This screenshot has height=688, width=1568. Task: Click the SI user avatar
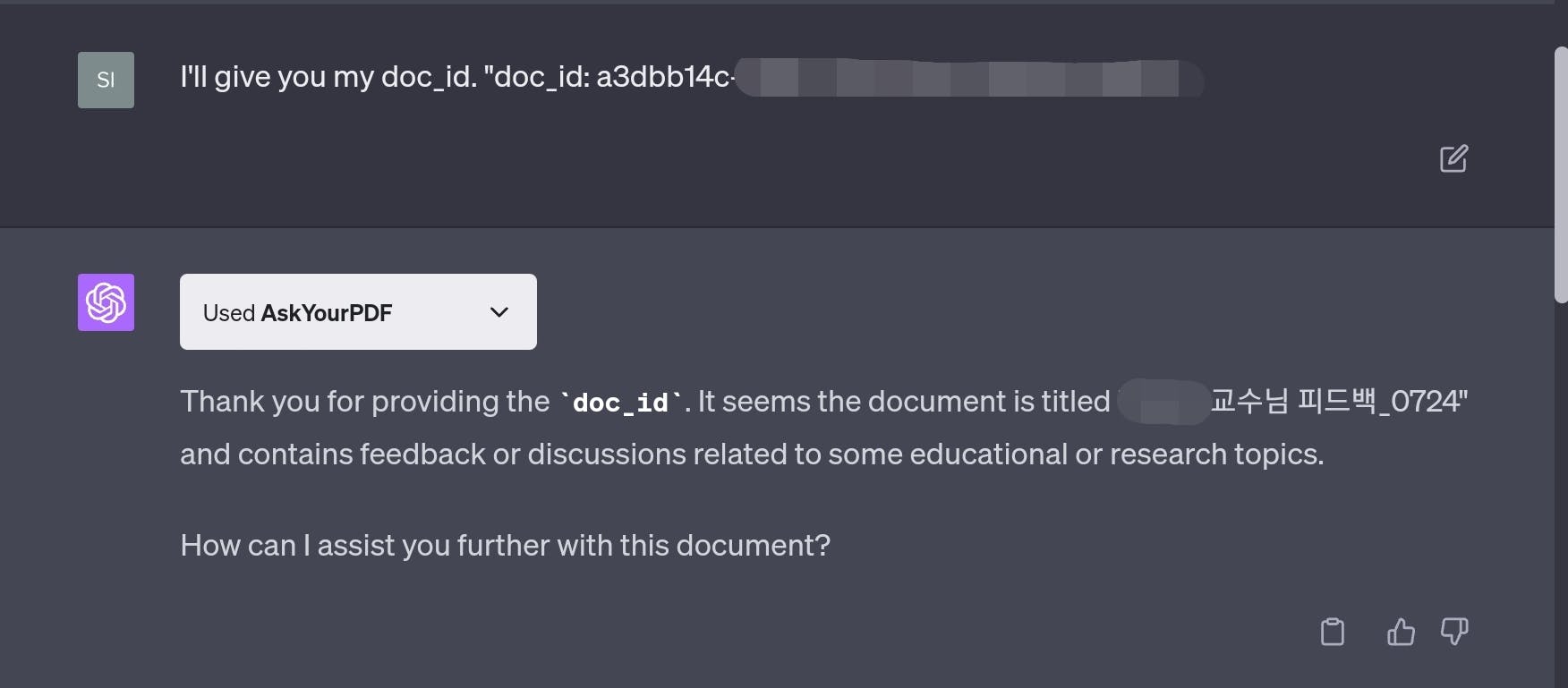pyautogui.click(x=106, y=80)
